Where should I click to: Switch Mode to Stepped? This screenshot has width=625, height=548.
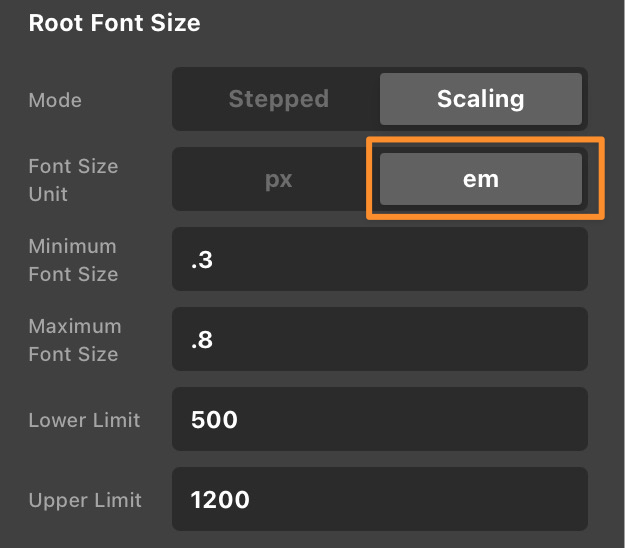279,99
